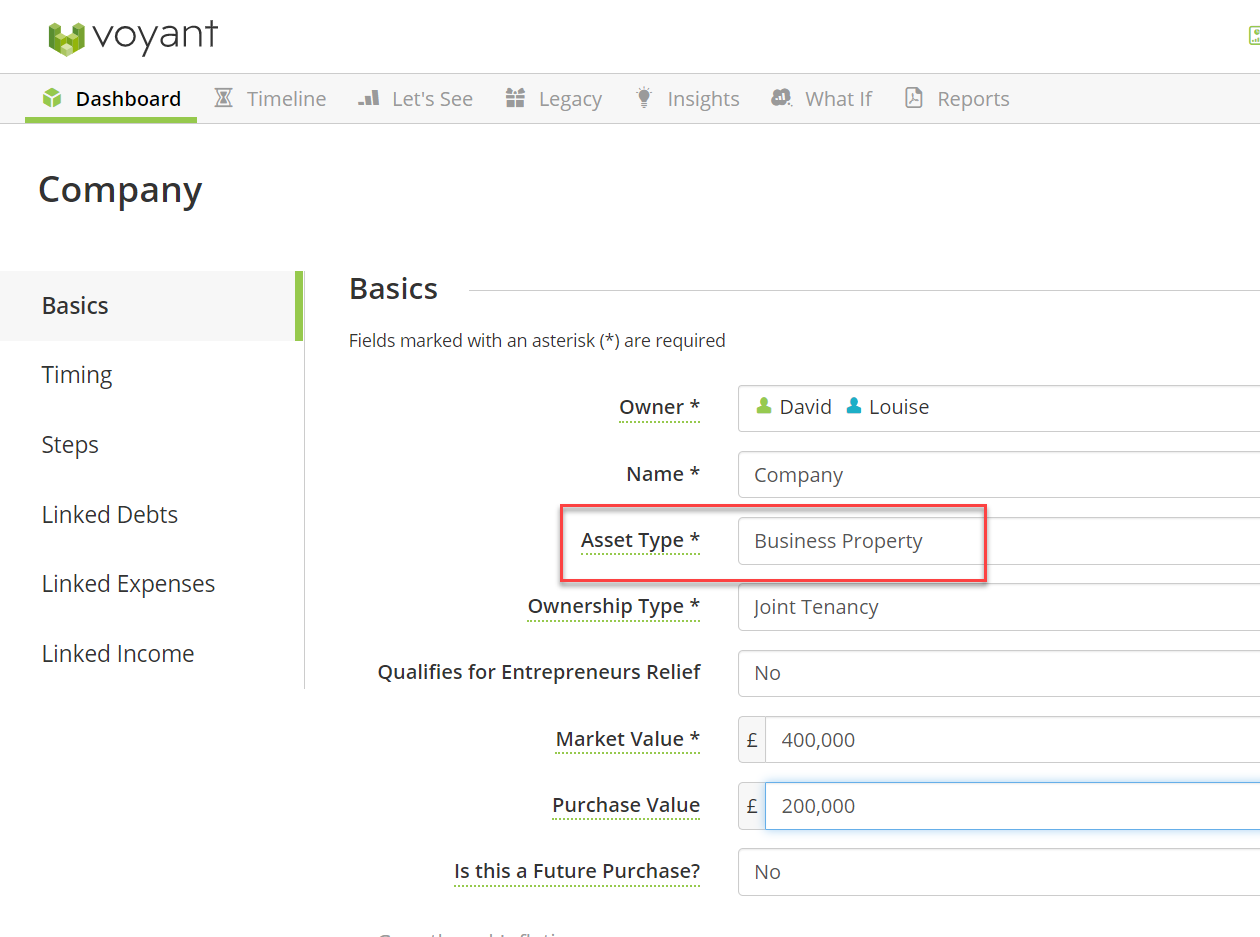Image resolution: width=1260 pixels, height=937 pixels.
Task: Click the Asset Type label
Action: tap(640, 541)
